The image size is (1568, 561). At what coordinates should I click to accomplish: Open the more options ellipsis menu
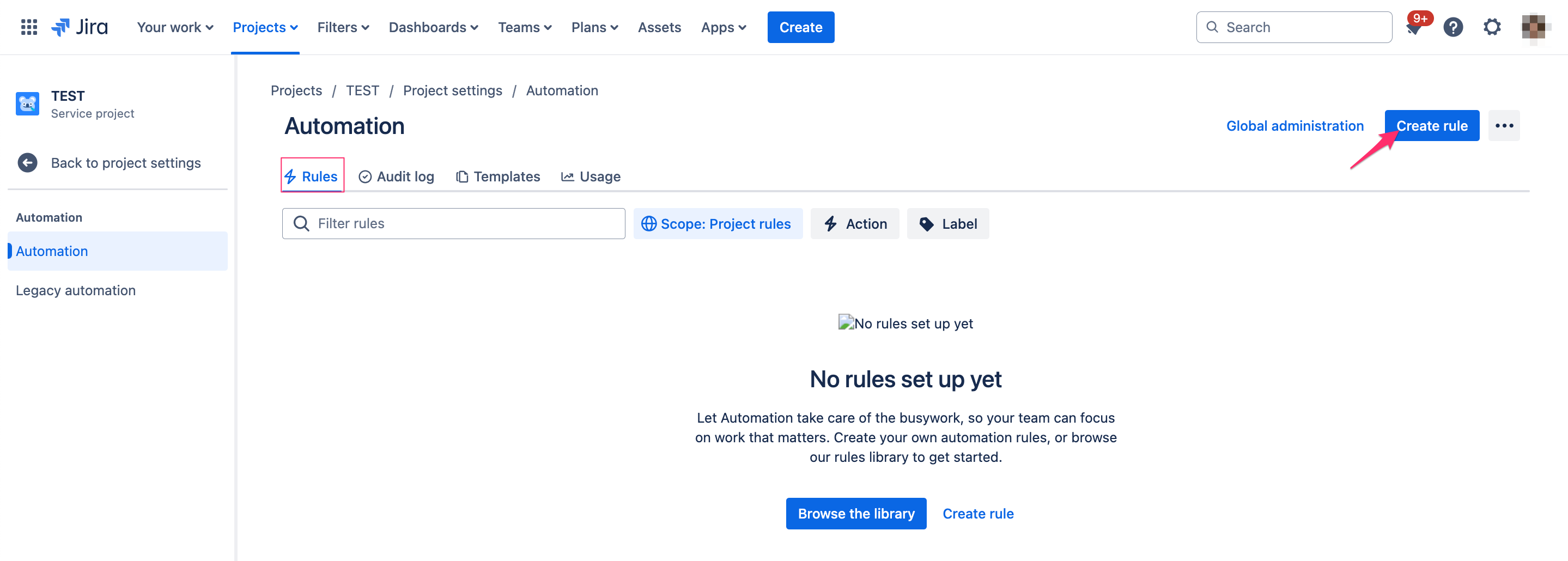[x=1504, y=125]
